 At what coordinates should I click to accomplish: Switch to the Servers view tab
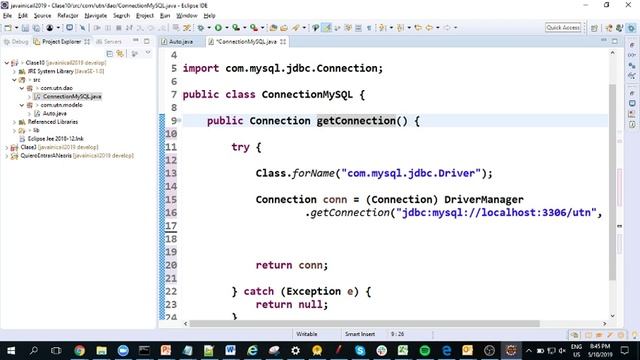click(109, 42)
